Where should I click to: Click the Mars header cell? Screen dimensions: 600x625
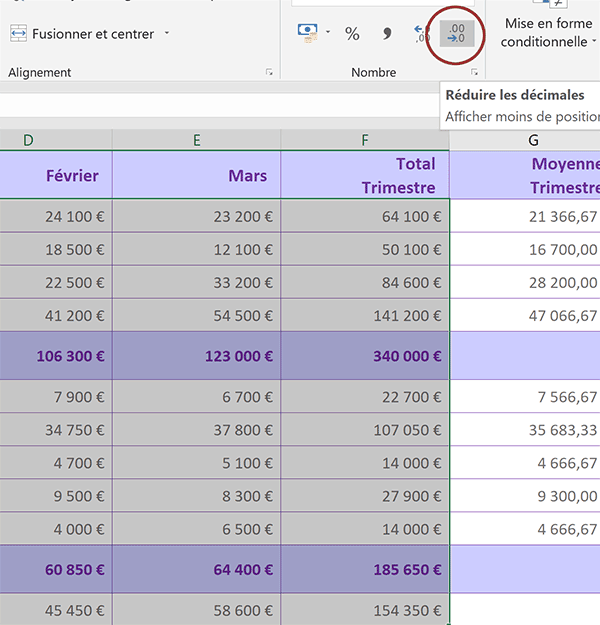[x=197, y=175]
